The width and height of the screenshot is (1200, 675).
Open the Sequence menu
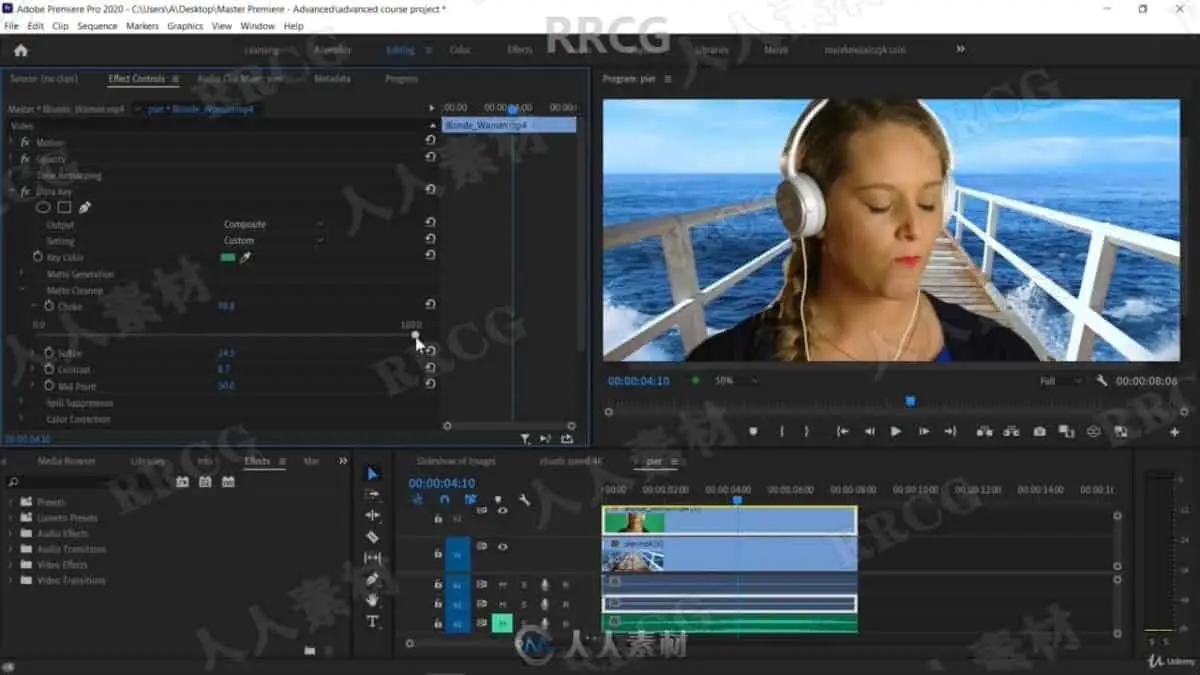tap(97, 26)
